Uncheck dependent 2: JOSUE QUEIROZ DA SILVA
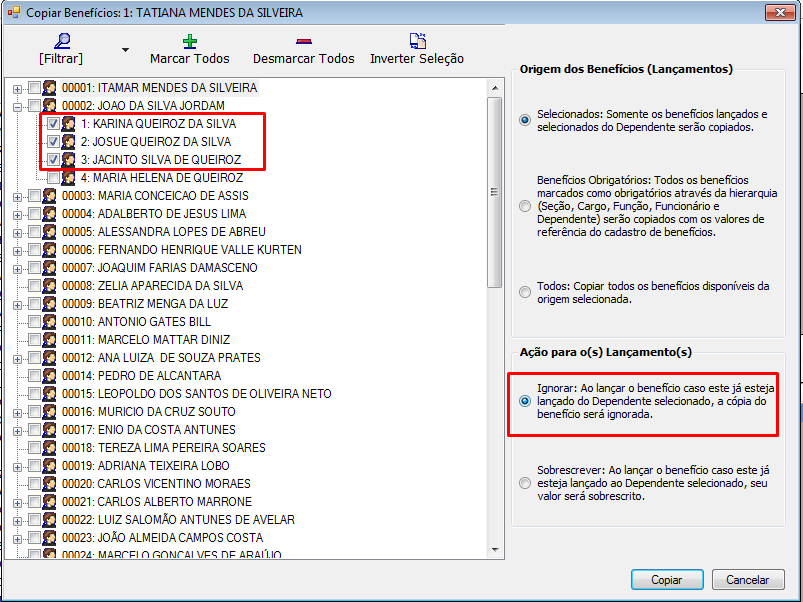 53,142
